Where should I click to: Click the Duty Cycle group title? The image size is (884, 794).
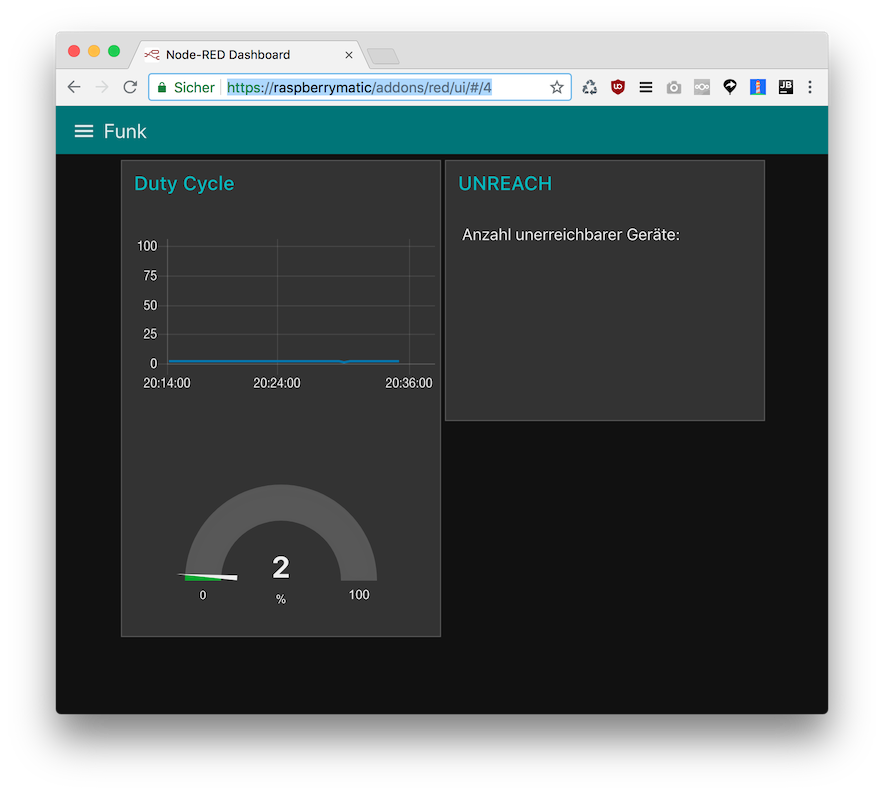(184, 183)
